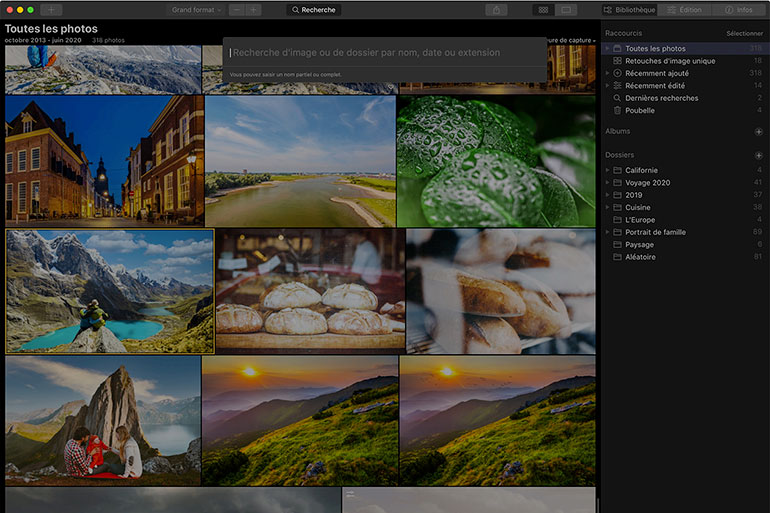Switch to grid gallery view icon
Screen dimensions: 770x513
[543, 10]
